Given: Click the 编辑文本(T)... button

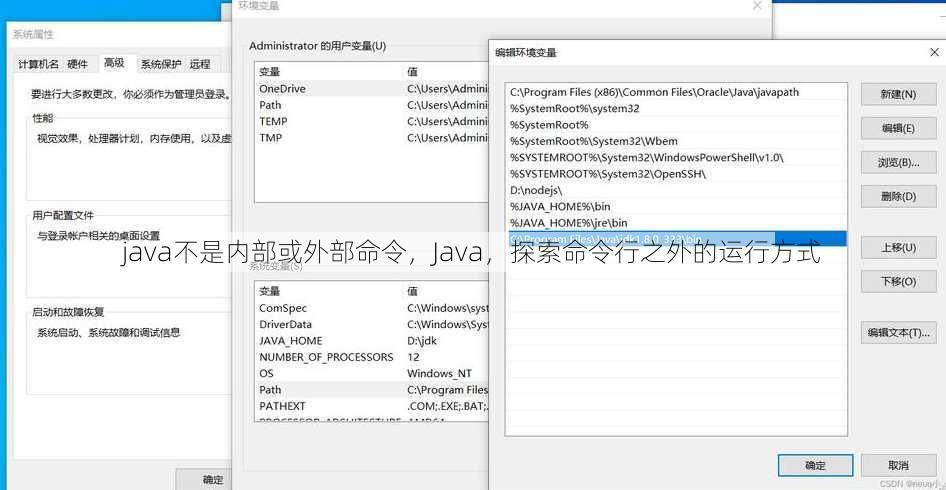Looking at the screenshot, I should click(x=898, y=332).
